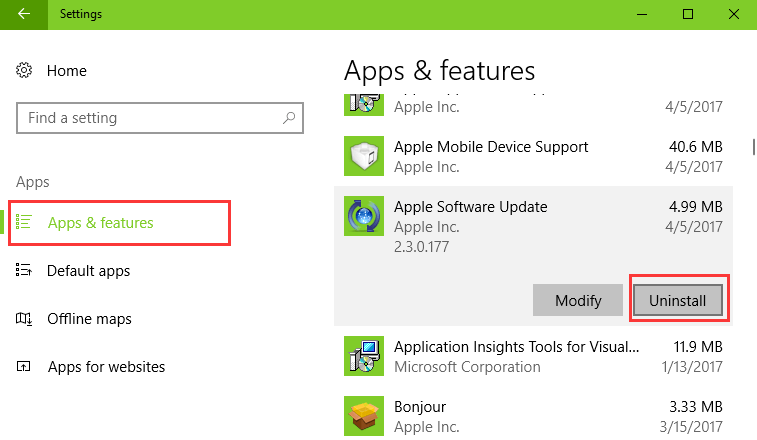Click the search magnifier icon
757x440 pixels.
point(290,118)
